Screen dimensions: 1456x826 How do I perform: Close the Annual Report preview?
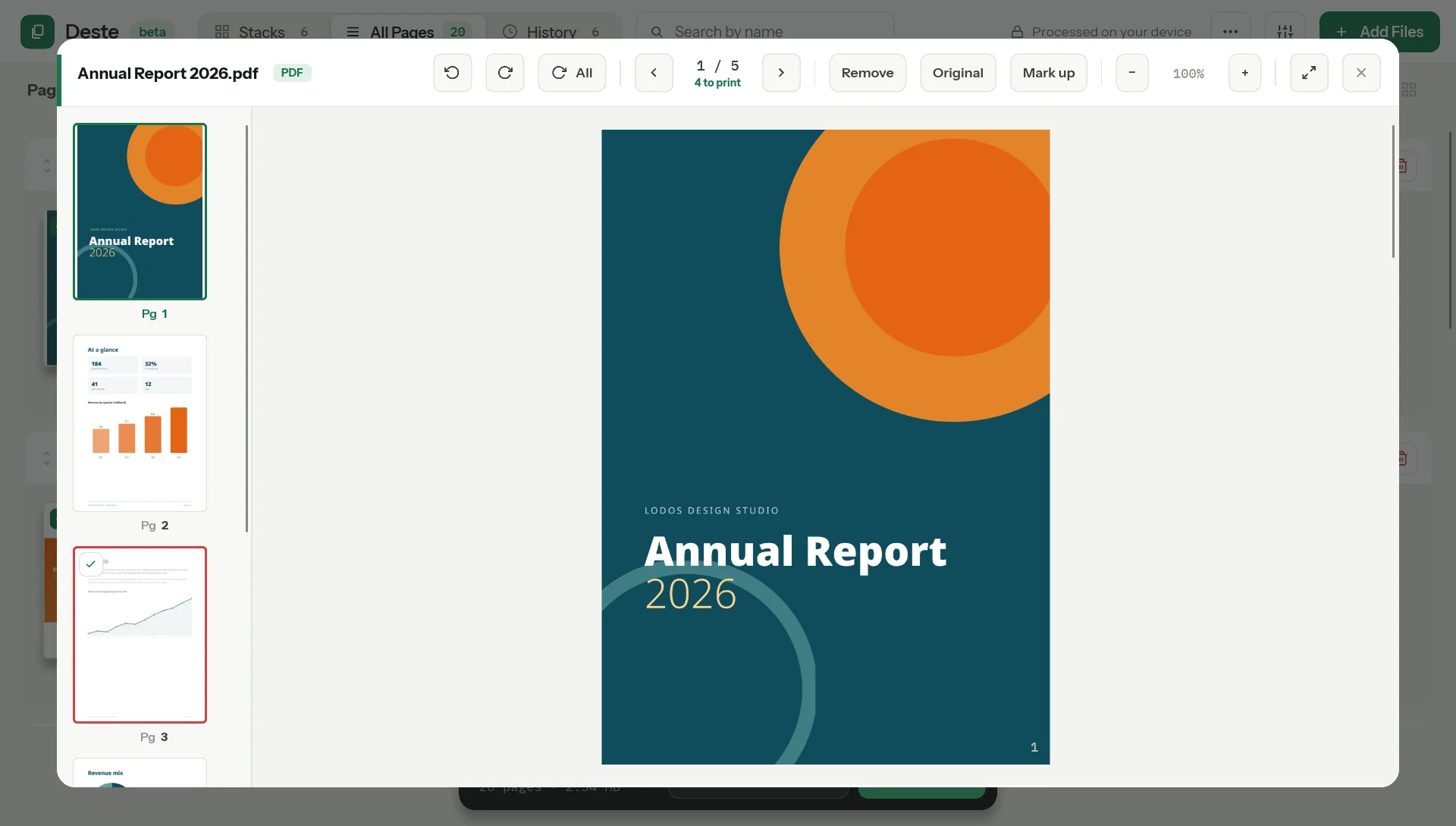1361,73
